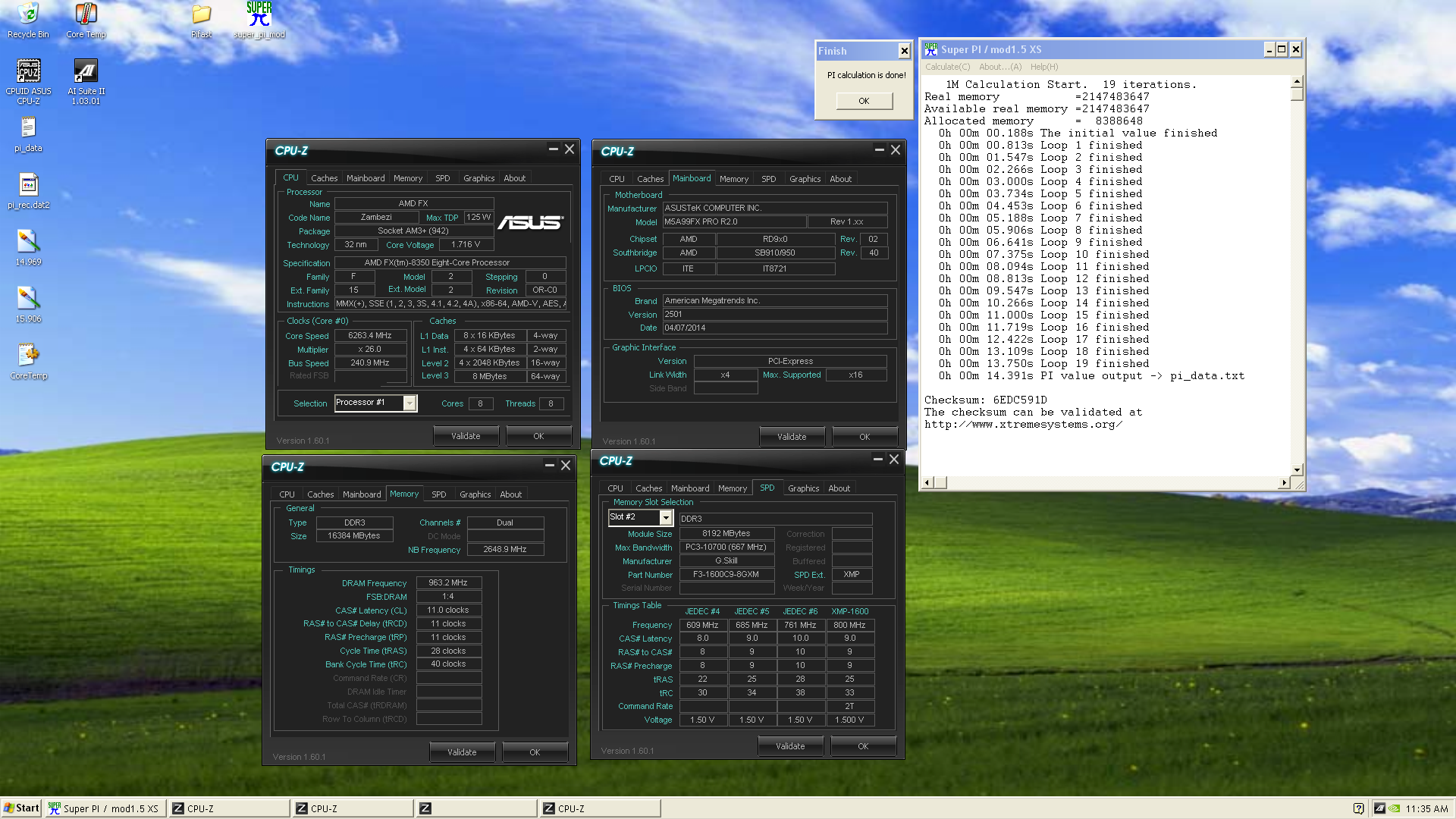Click the taskbar clock showing 11:35 AM
The height and width of the screenshot is (819, 1456).
click(1426, 809)
